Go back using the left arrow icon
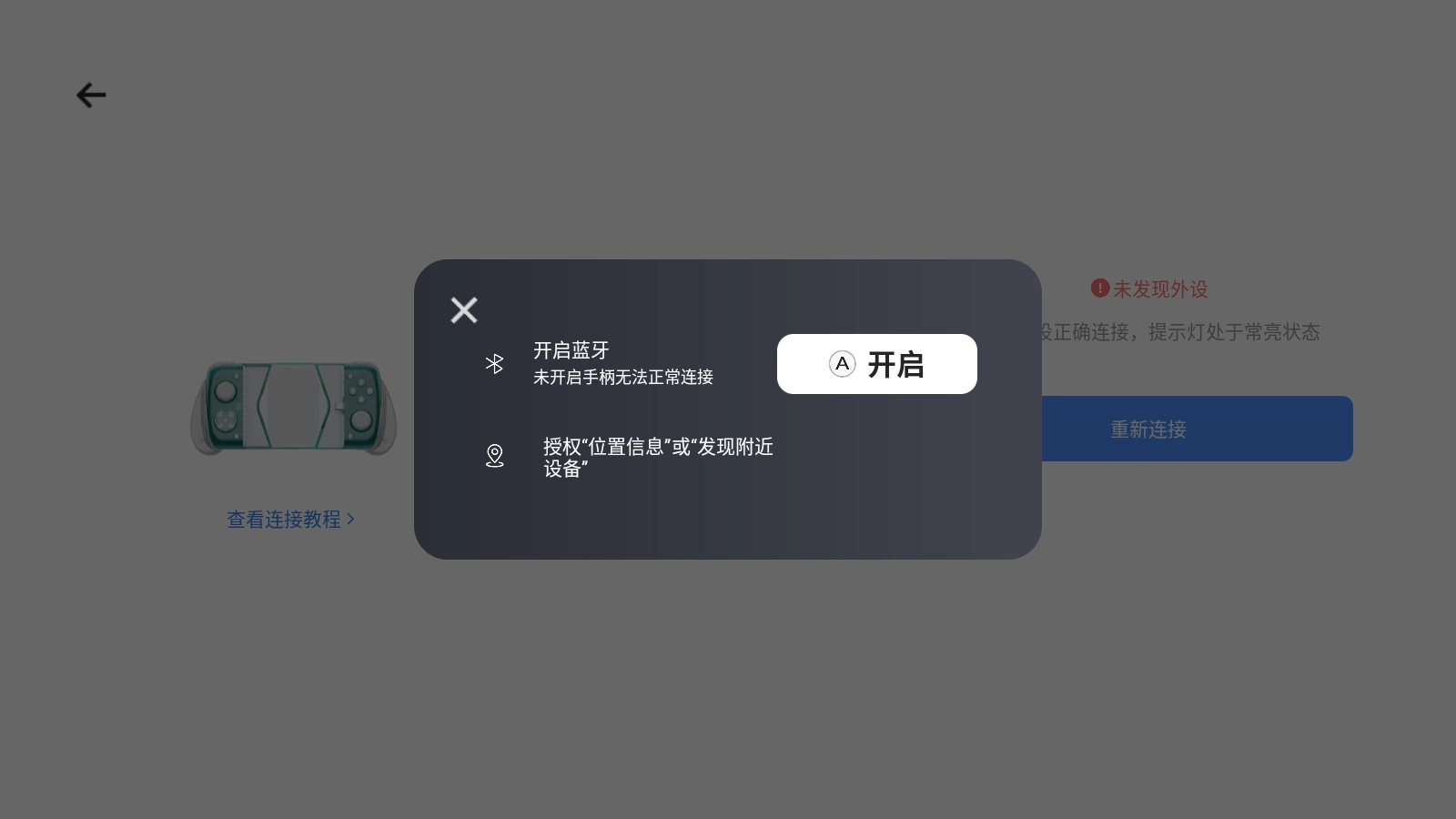 (91, 95)
